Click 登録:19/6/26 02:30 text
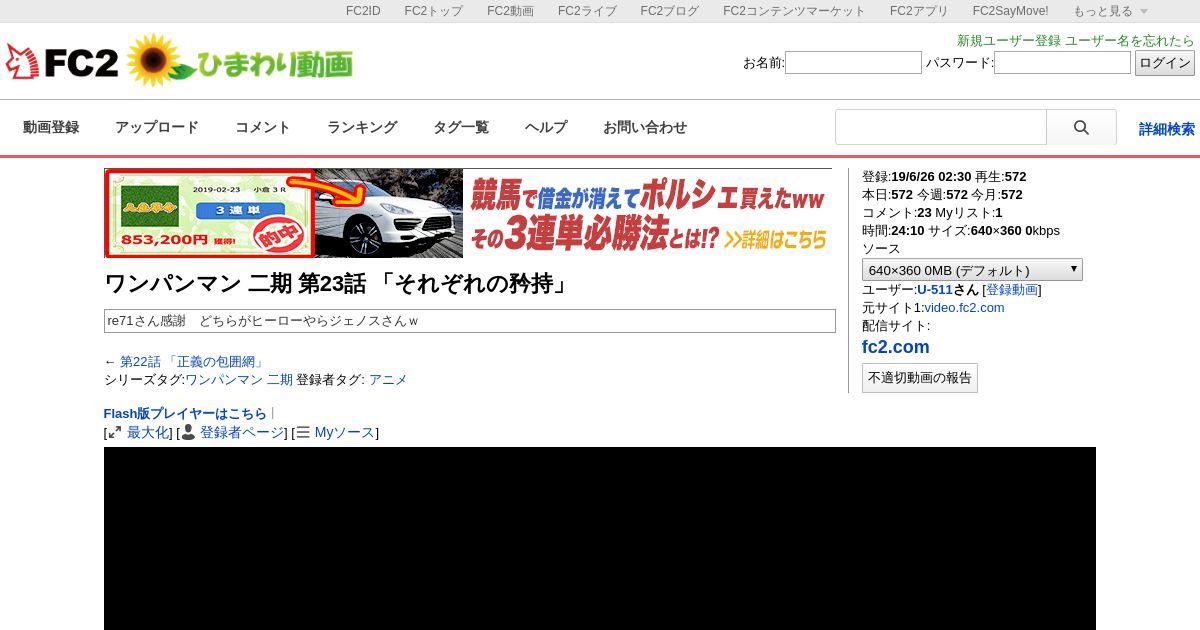The height and width of the screenshot is (630, 1200). coord(917,177)
